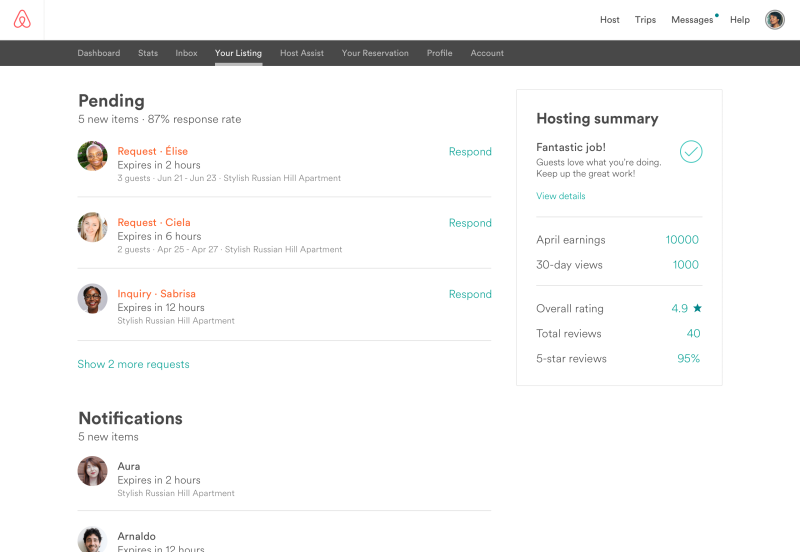Viewport: 800px width, 552px height.
Task: Click the Total reviews value 40
Action: [693, 334]
